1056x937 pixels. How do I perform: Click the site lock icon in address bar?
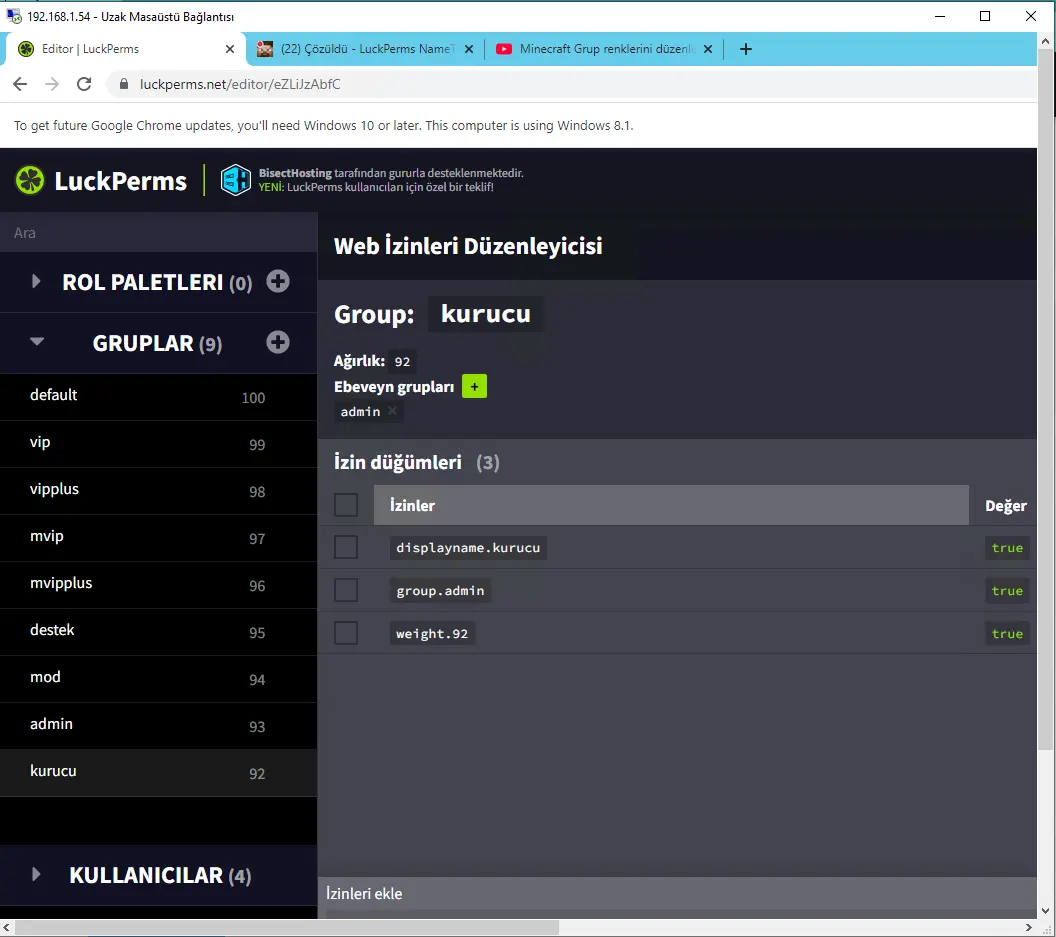[123, 84]
